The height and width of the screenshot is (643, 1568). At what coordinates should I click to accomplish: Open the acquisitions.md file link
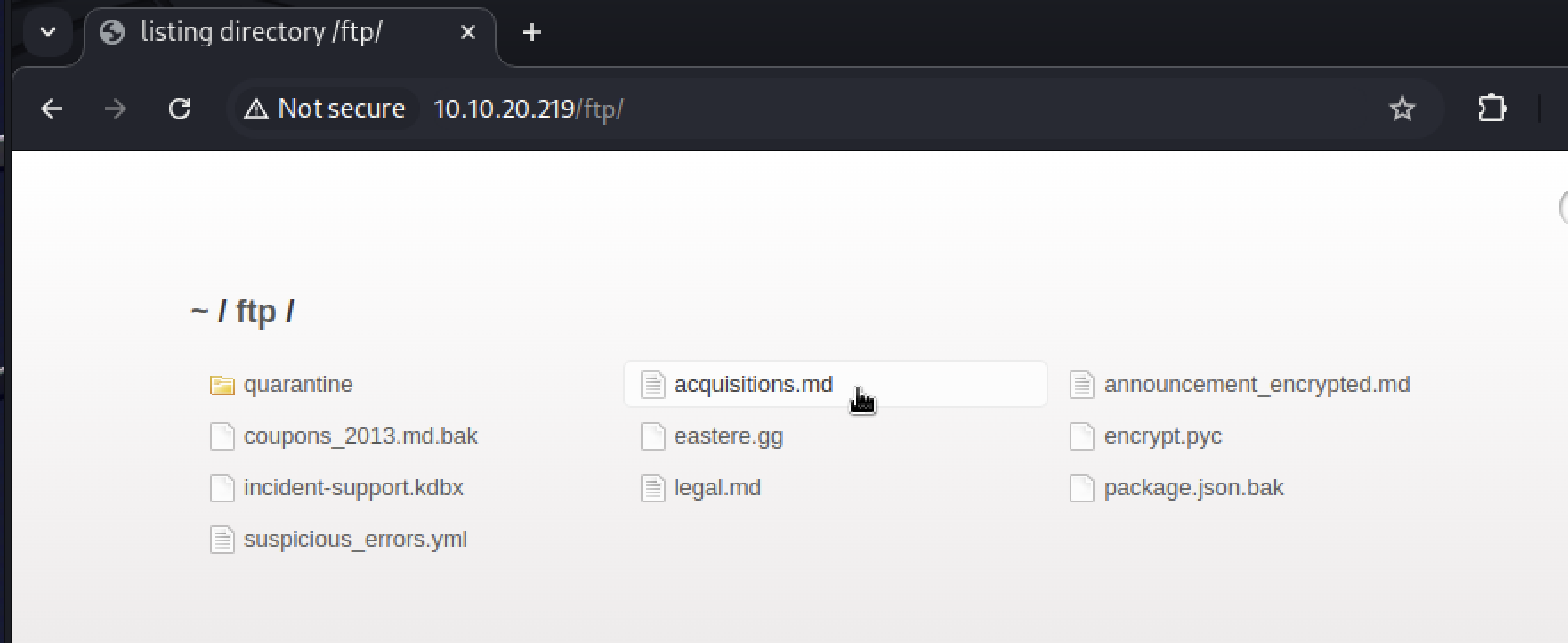[x=753, y=384]
